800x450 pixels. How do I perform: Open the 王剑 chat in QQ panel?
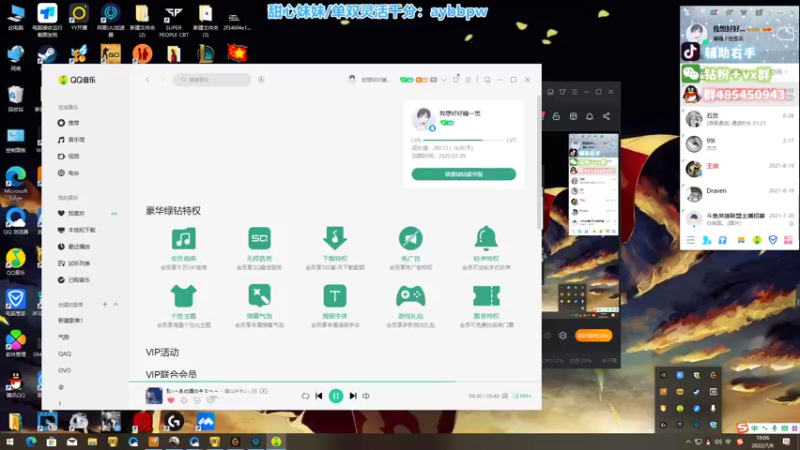(x=739, y=169)
